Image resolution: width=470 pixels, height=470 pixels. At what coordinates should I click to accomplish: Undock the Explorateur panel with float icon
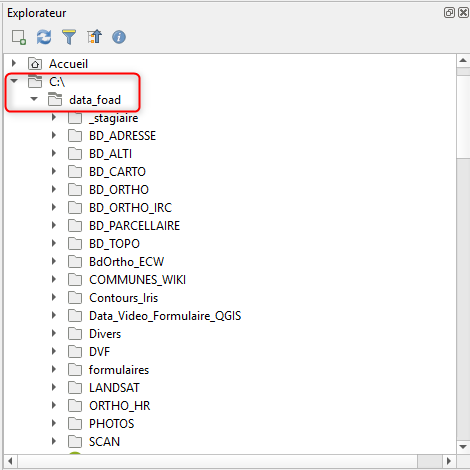(449, 13)
